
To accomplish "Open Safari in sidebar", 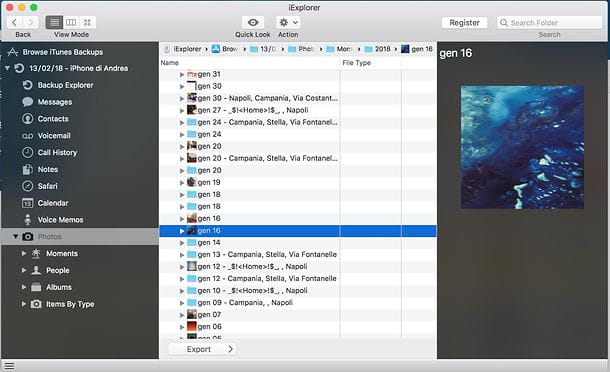I will click(x=47, y=186).
